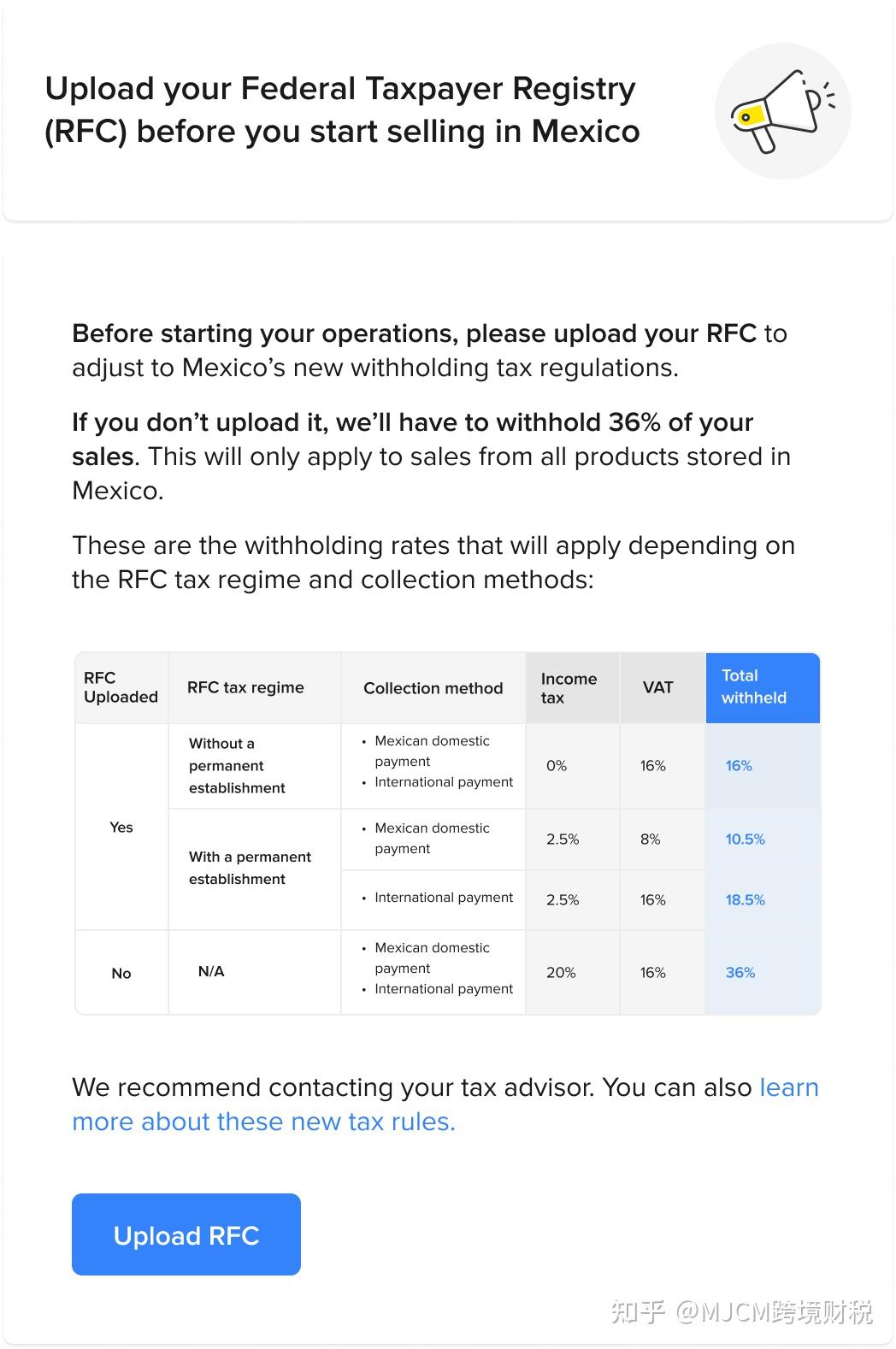This screenshot has height=1349, width=896.
Task: Select the Income tax column header
Action: (x=569, y=686)
